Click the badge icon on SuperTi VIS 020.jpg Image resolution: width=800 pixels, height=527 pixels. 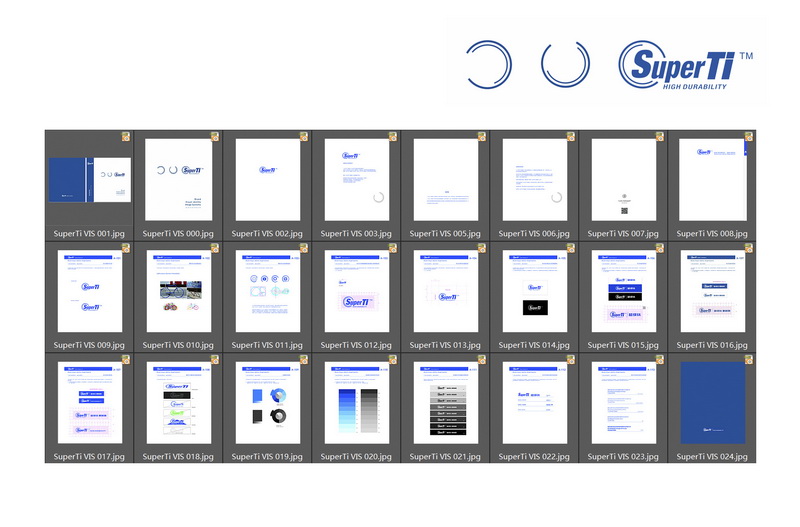point(393,360)
